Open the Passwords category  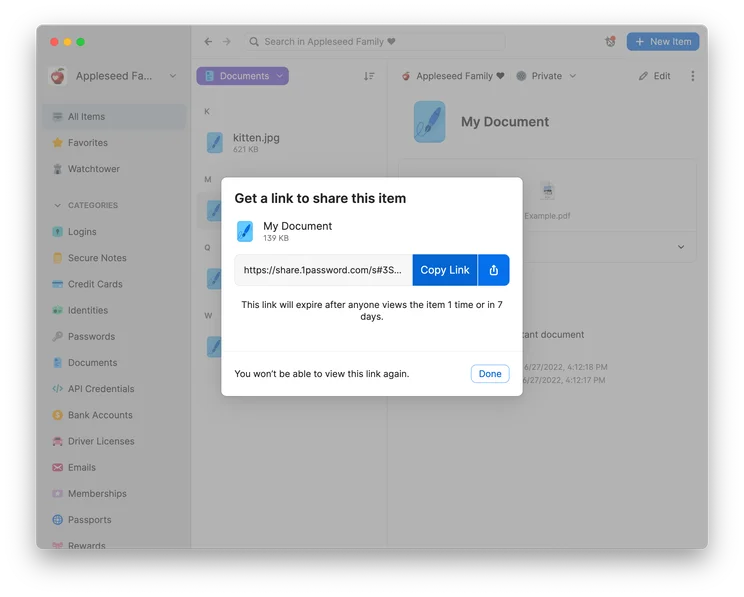tap(114, 336)
